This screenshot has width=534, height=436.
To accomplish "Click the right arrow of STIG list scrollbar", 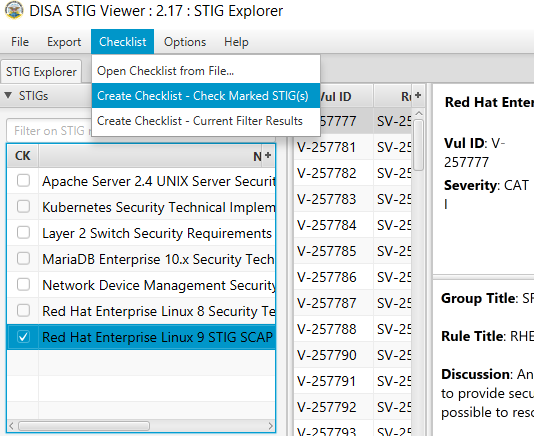I will 271,426.
